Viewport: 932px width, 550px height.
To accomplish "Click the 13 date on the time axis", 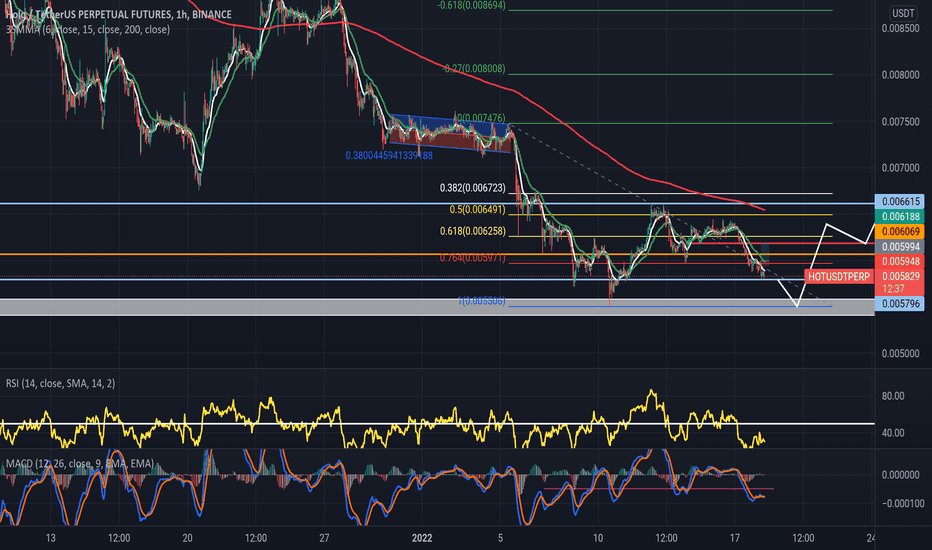I will [x=51, y=538].
